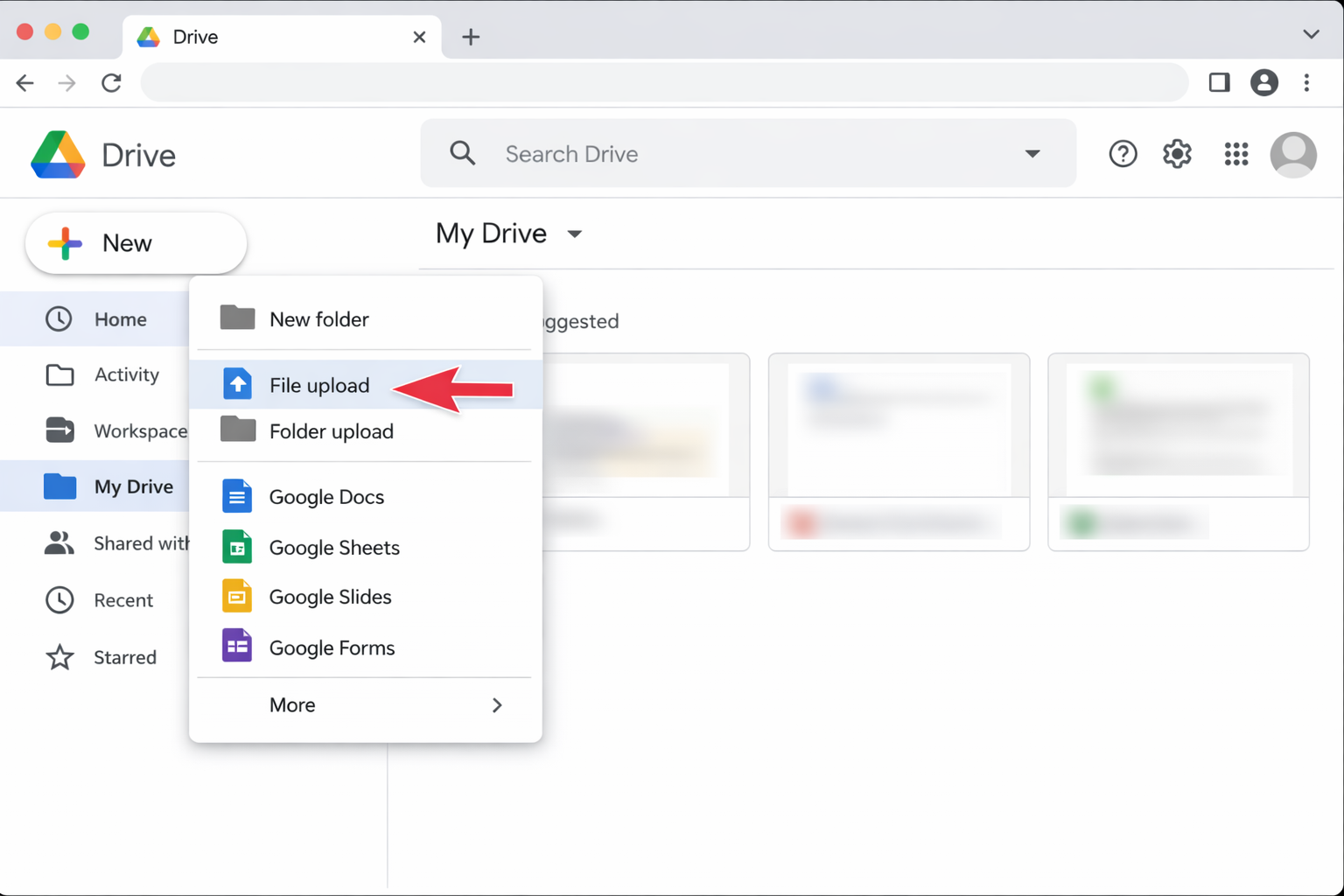Click the Google Docs blue icon
The width and height of the screenshot is (1344, 896).
tap(237, 496)
